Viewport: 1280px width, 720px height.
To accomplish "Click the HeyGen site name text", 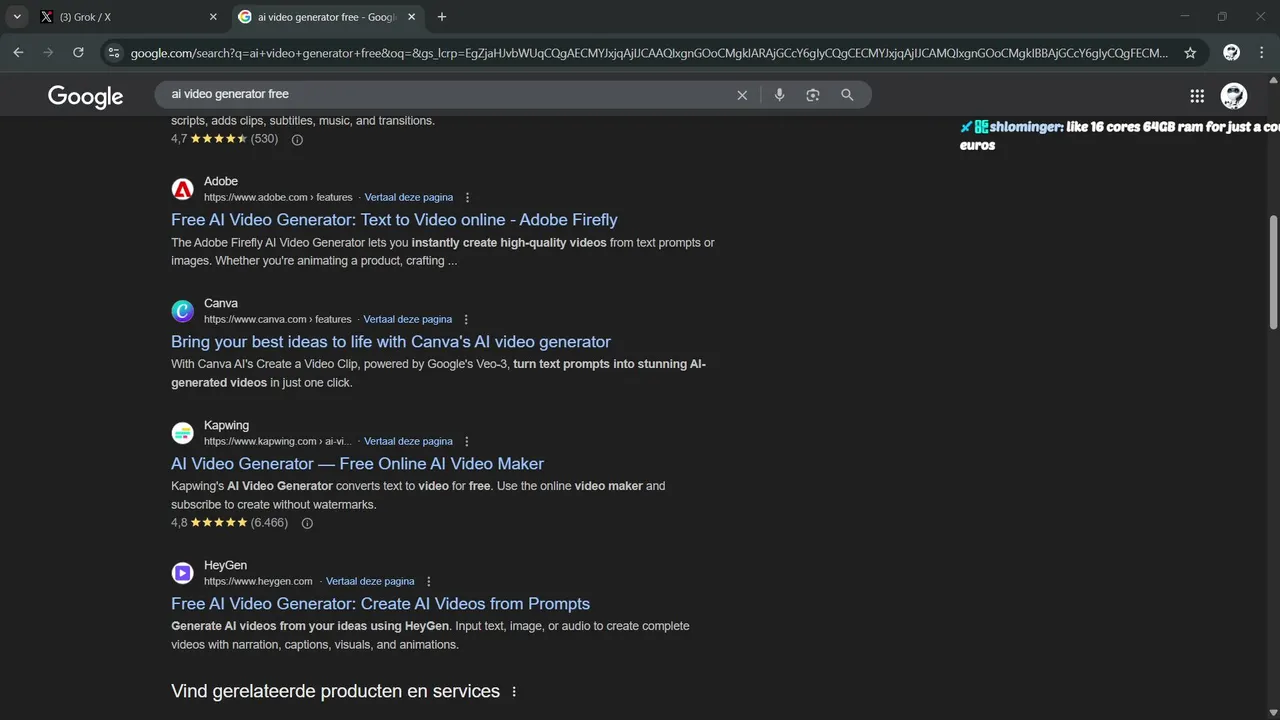I will [x=225, y=566].
